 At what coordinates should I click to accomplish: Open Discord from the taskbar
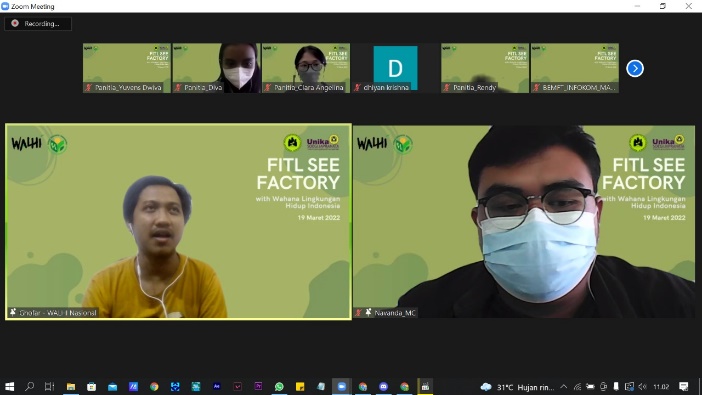384,386
